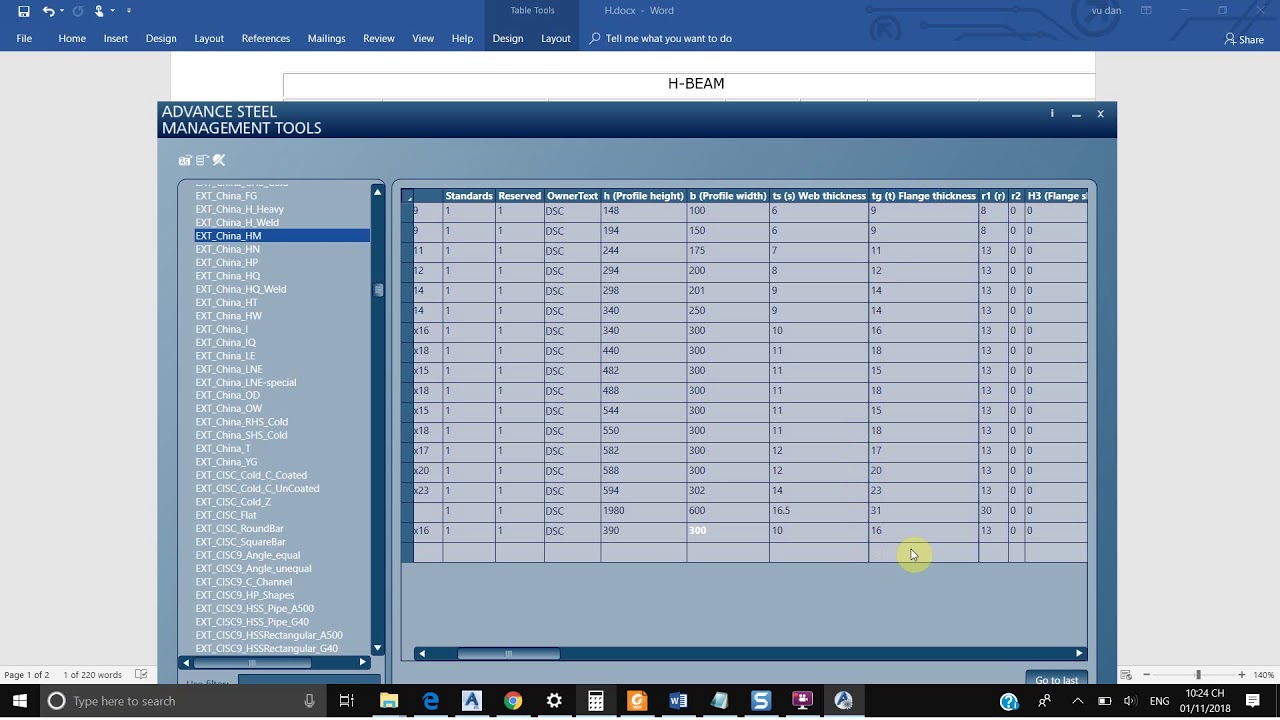The width and height of the screenshot is (1280, 720).
Task: Click the scroll up arrow of the table list
Action: point(377,191)
